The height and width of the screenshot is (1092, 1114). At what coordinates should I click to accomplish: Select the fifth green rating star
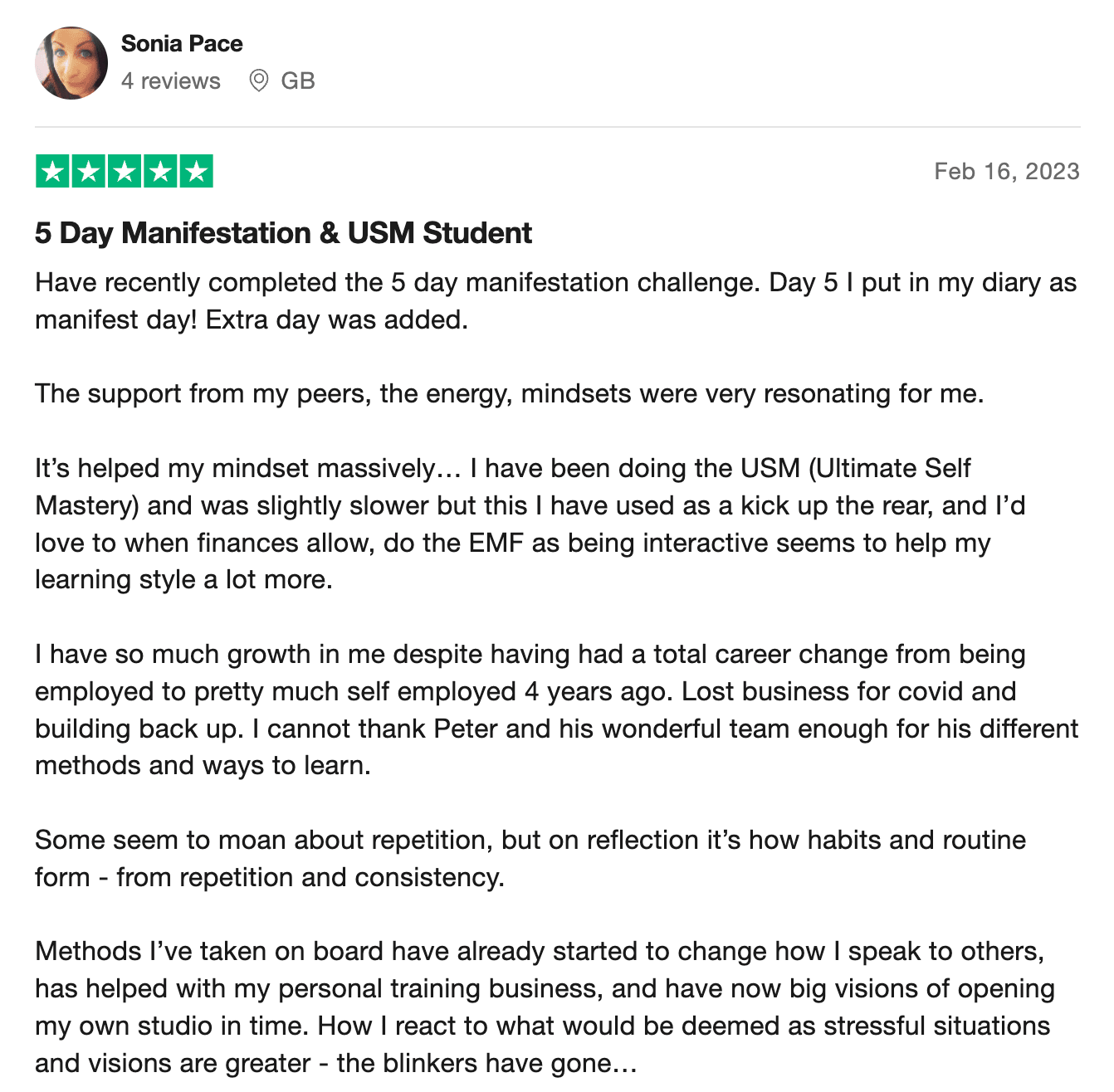pos(197,171)
